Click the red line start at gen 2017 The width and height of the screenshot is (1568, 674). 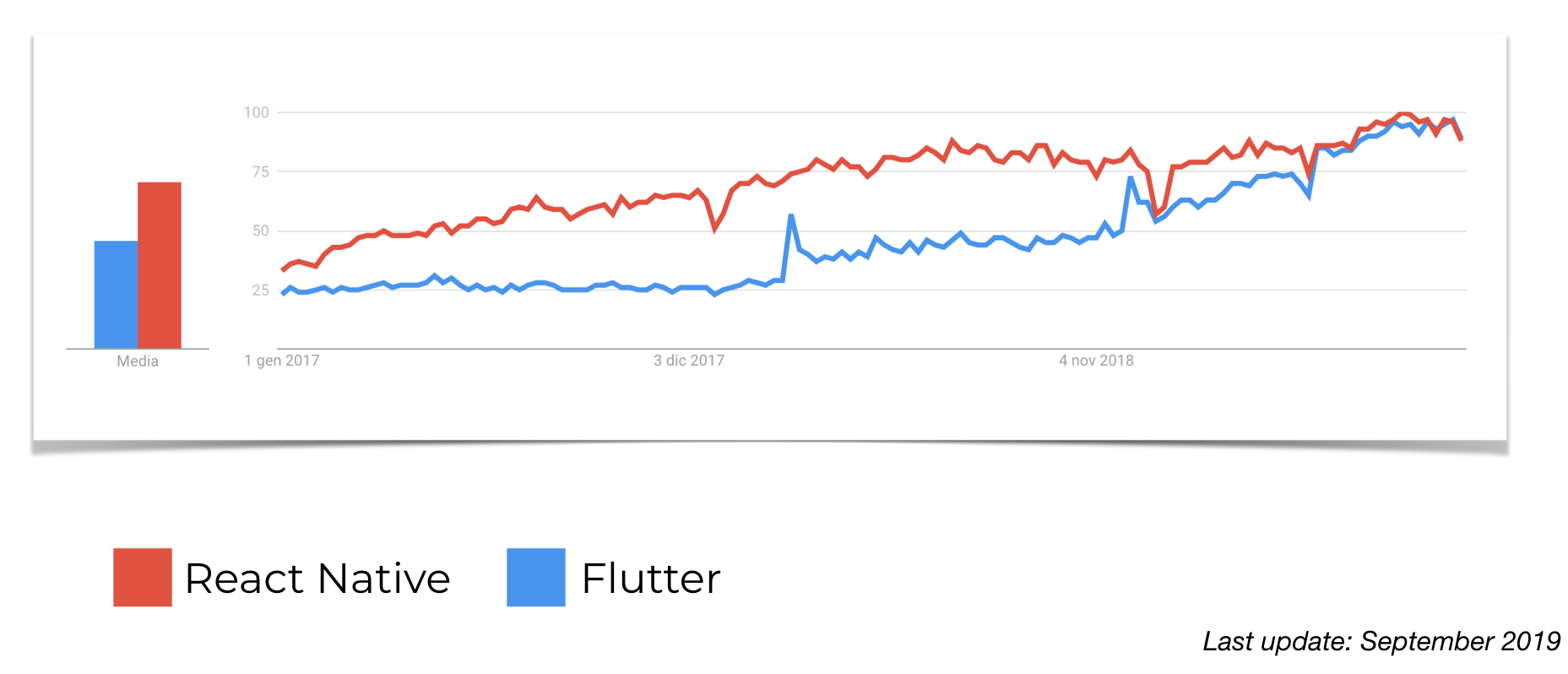coord(283,269)
